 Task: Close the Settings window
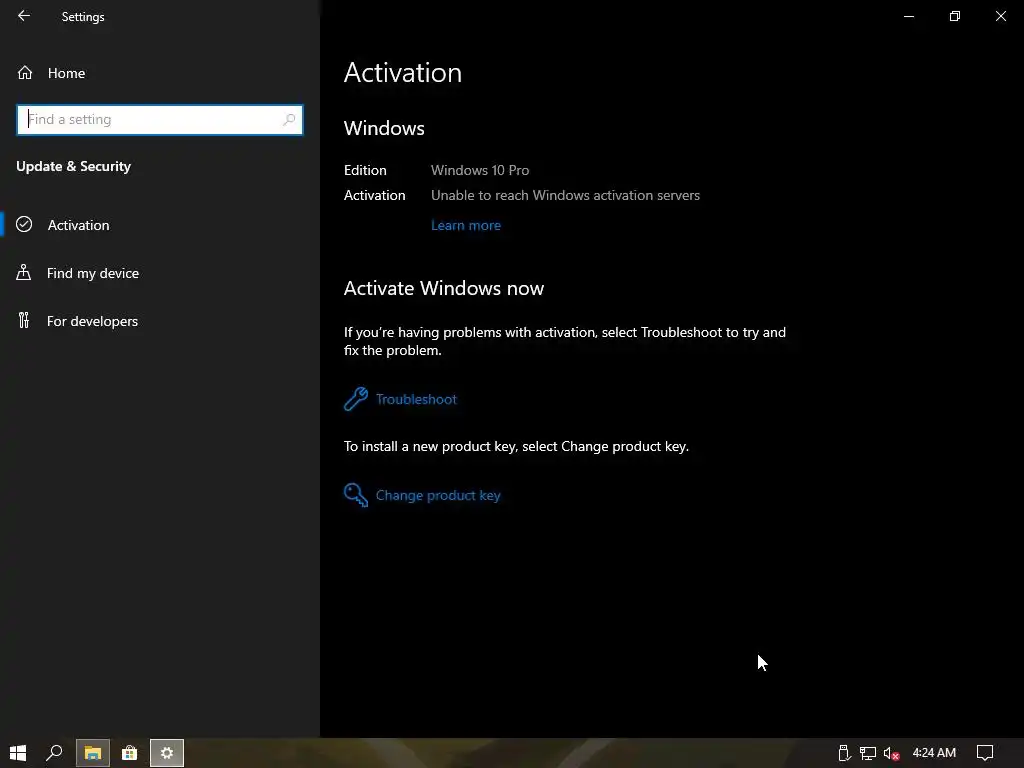(1000, 16)
